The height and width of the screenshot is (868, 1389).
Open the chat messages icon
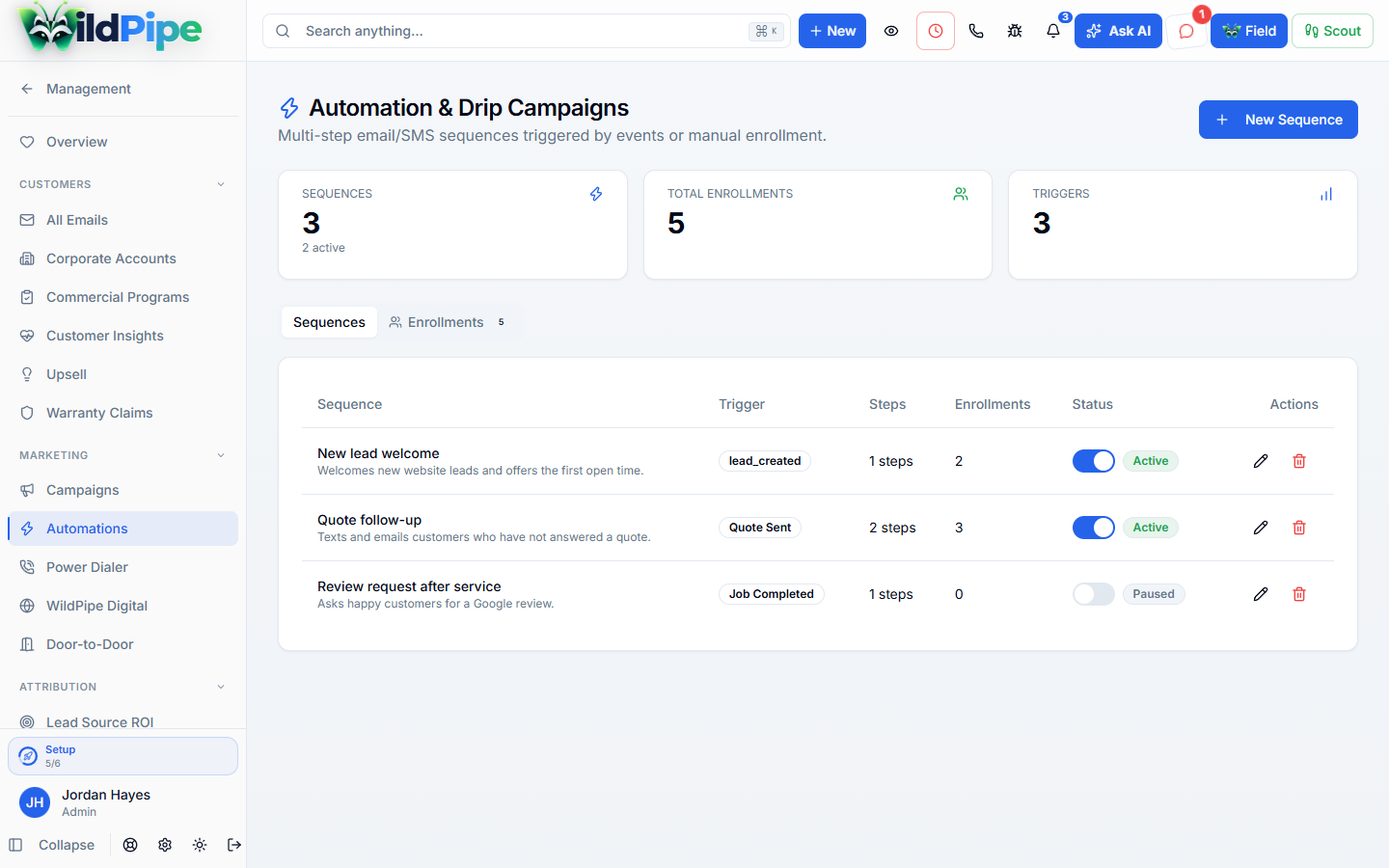pyautogui.click(x=1186, y=31)
